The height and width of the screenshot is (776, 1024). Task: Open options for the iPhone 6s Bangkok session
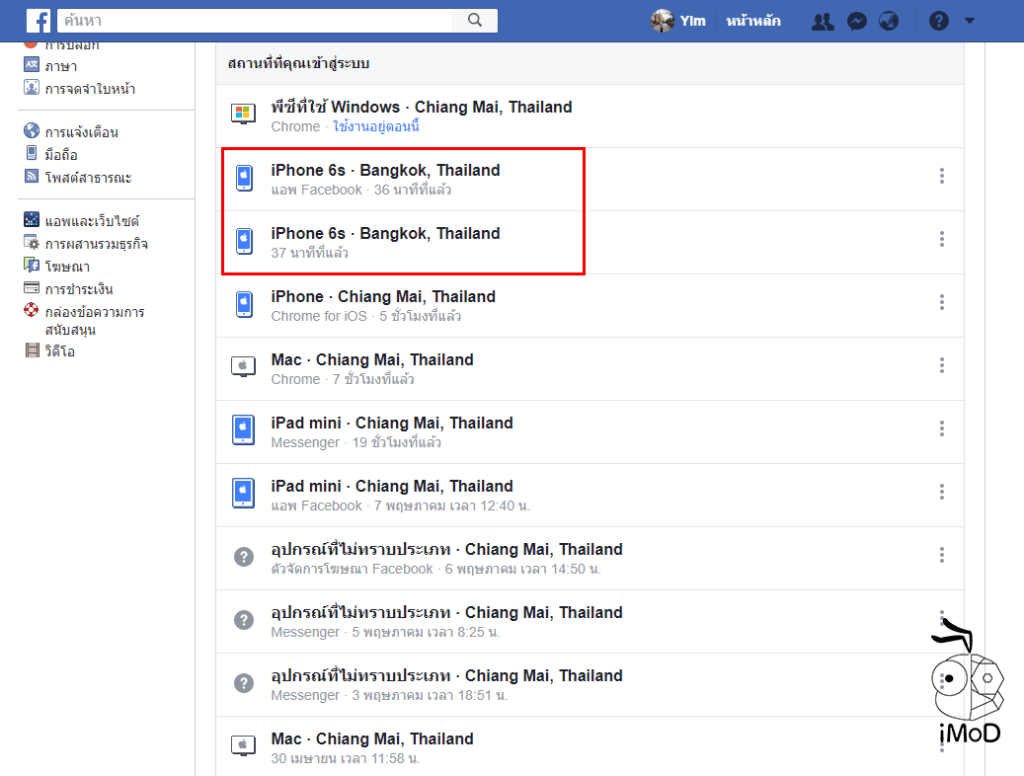(941, 175)
